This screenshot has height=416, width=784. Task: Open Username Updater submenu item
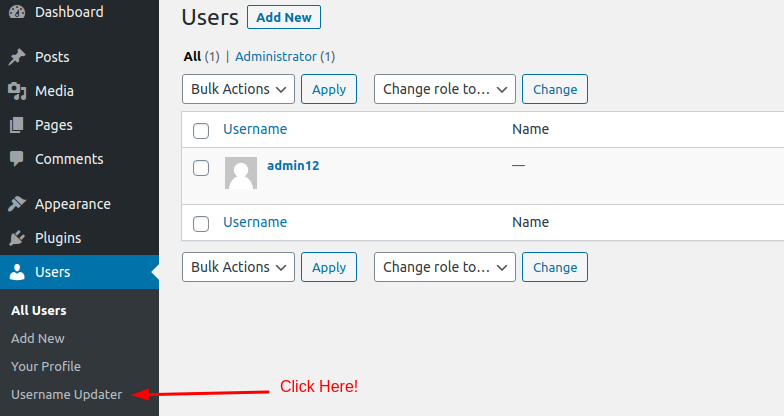point(66,394)
